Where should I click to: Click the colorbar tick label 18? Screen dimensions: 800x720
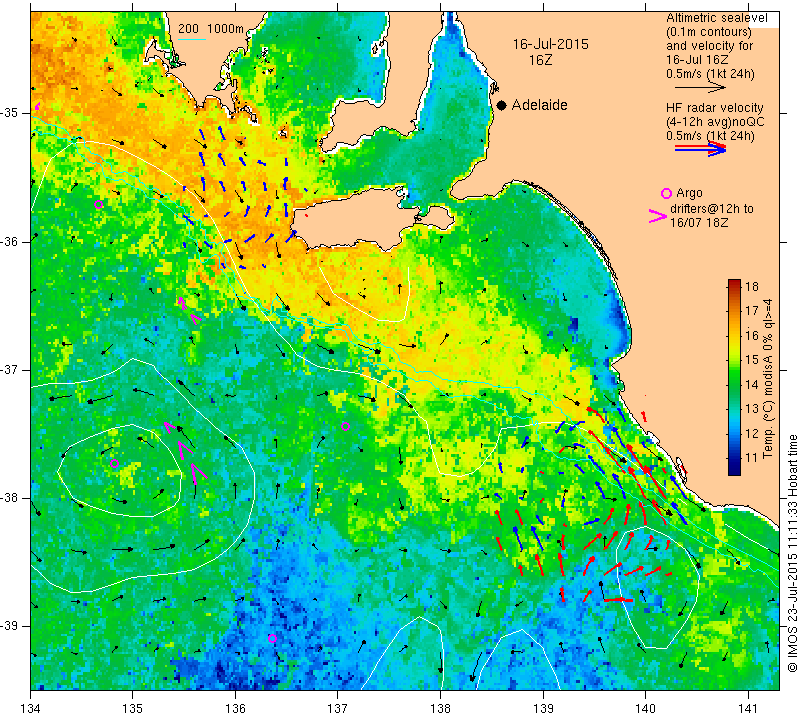[752, 286]
